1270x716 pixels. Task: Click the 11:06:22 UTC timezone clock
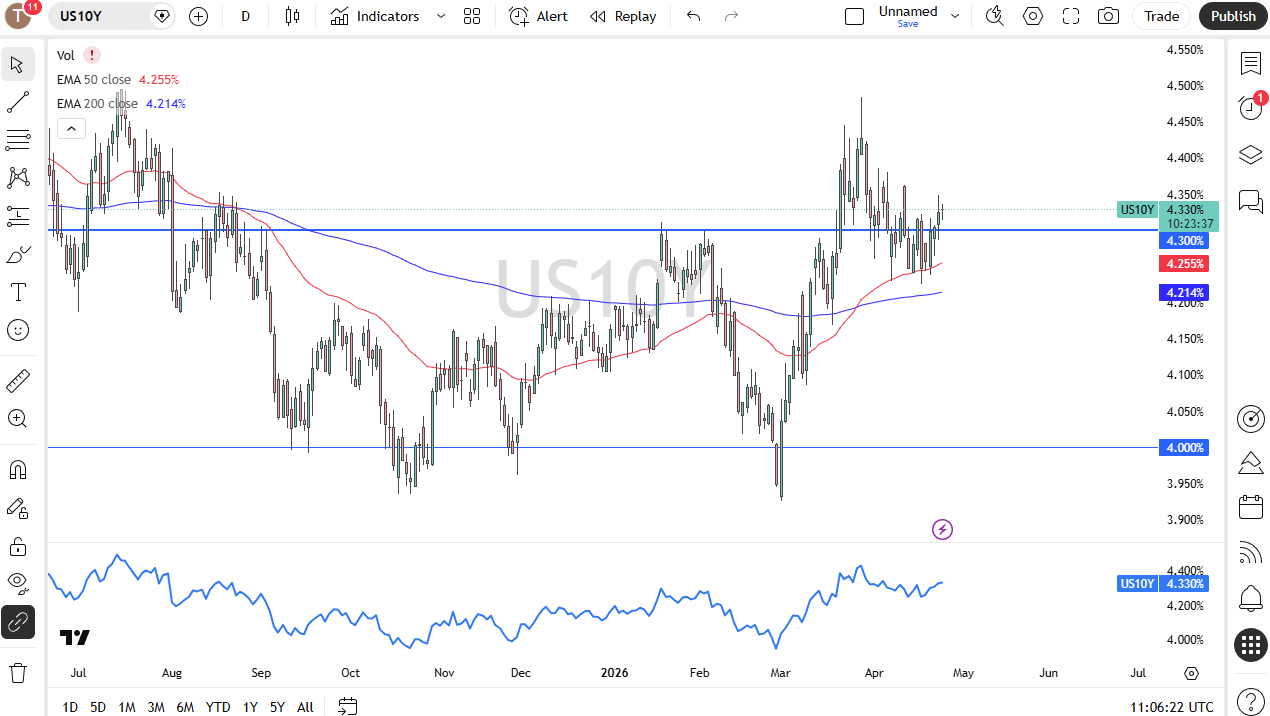pyautogui.click(x=1172, y=707)
